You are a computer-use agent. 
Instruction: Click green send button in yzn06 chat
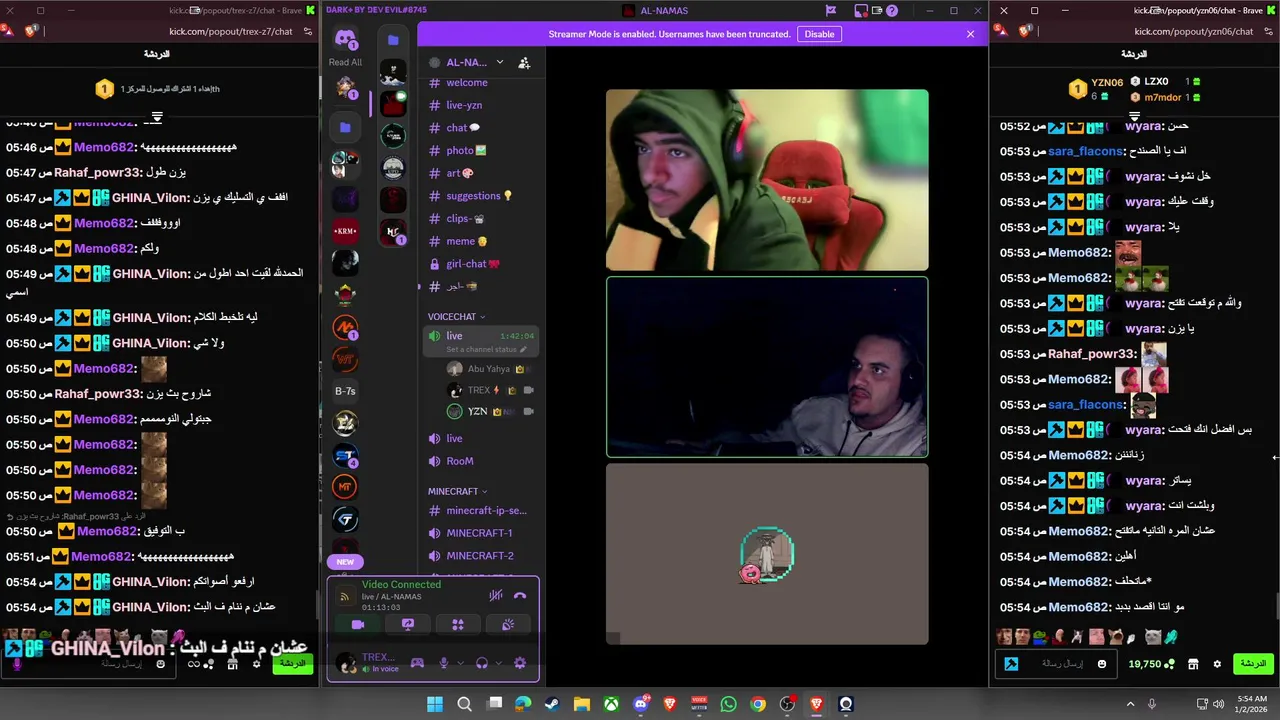[x=1252, y=664]
